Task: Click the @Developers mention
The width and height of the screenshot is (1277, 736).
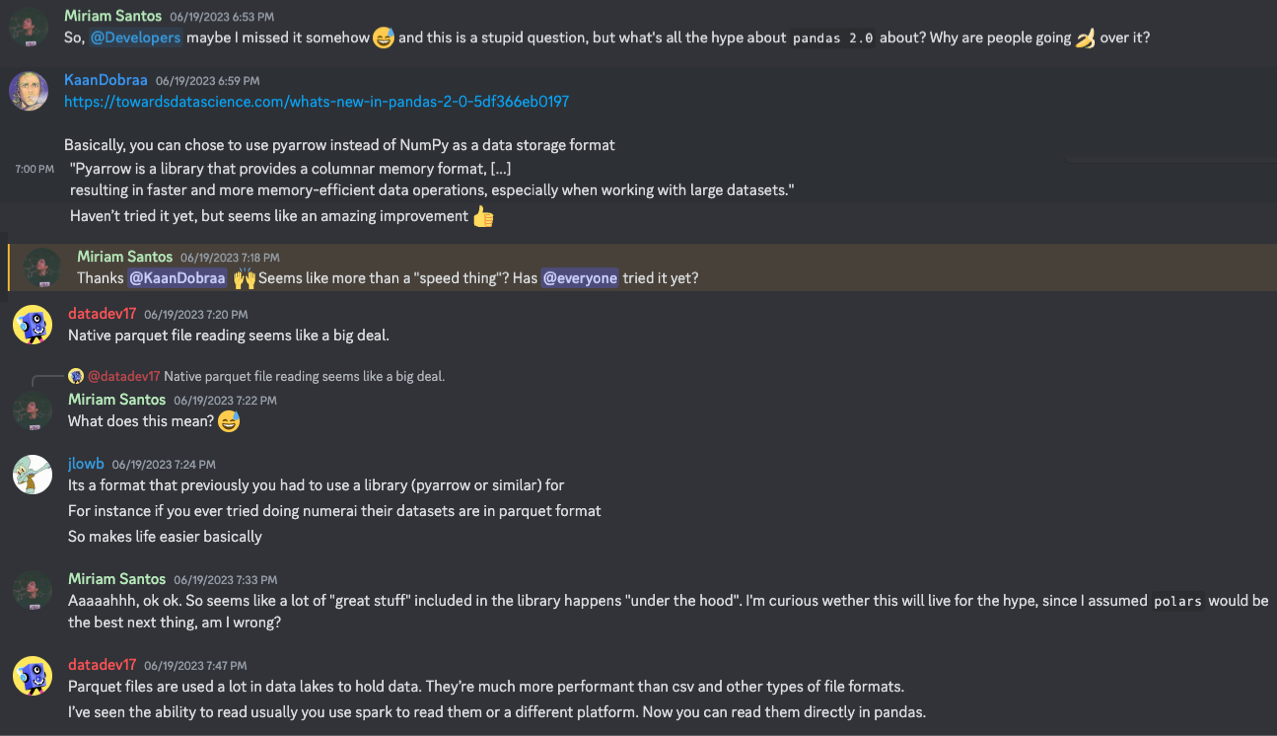Action: [136, 38]
